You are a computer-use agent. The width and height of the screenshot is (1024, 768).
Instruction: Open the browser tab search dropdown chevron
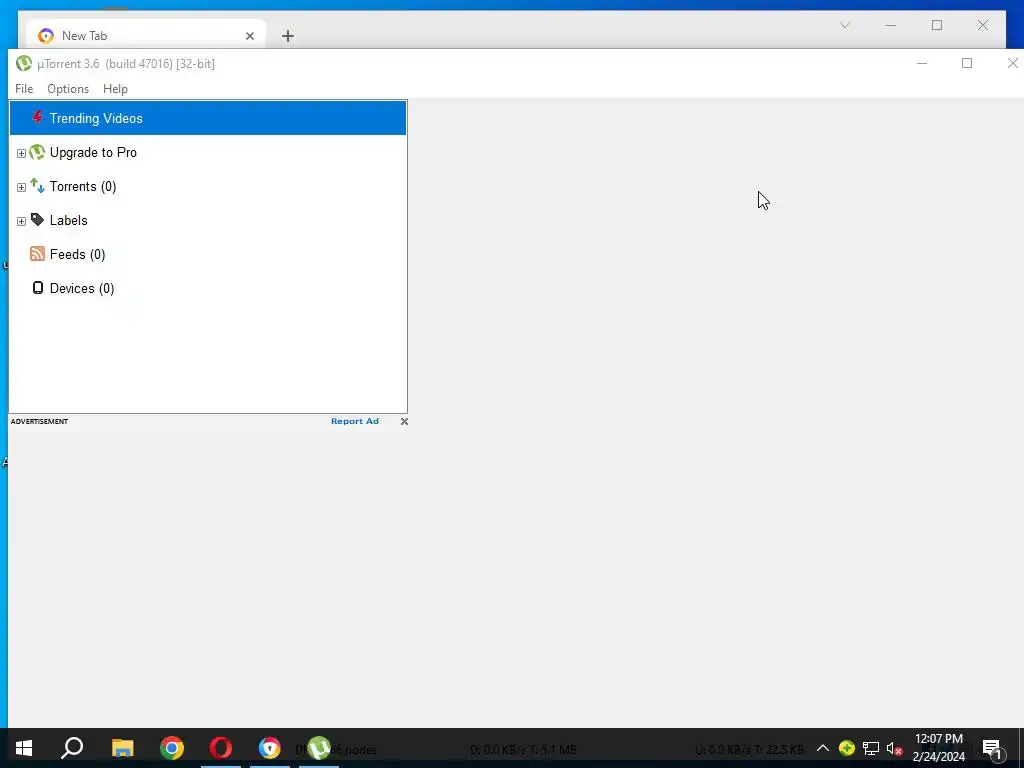click(845, 25)
